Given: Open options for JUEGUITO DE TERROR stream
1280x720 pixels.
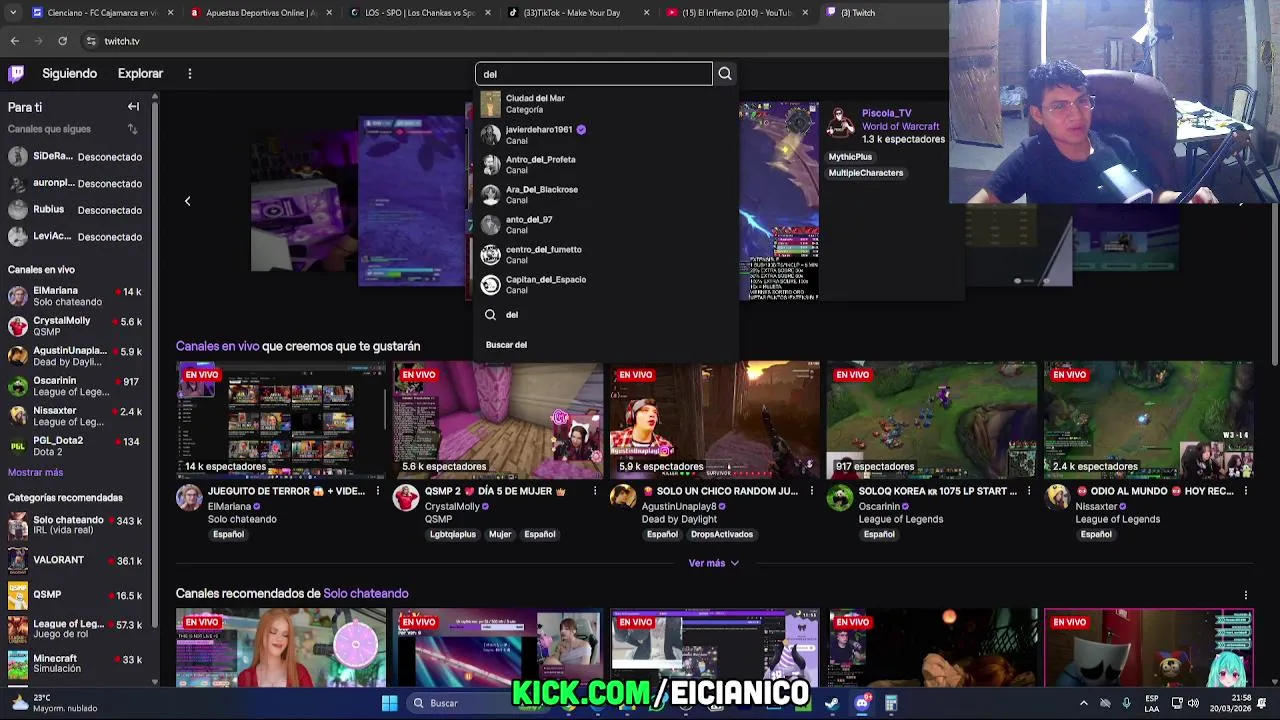Looking at the screenshot, I should click(x=378, y=491).
